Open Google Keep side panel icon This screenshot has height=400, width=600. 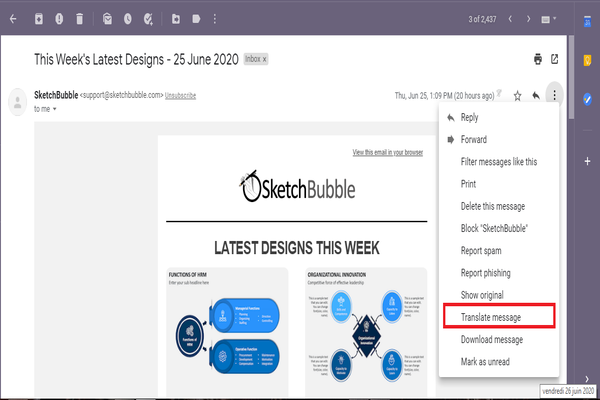[587, 60]
